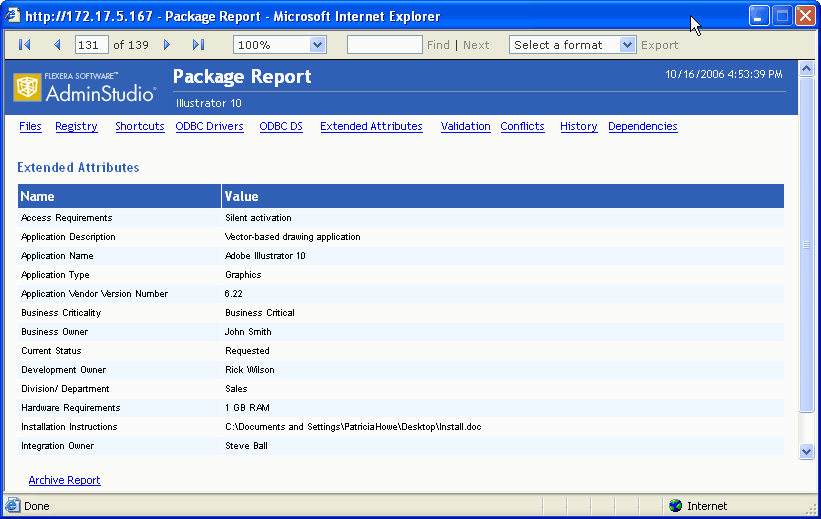Go to first page of report
The image size is (821, 519).
[x=25, y=45]
